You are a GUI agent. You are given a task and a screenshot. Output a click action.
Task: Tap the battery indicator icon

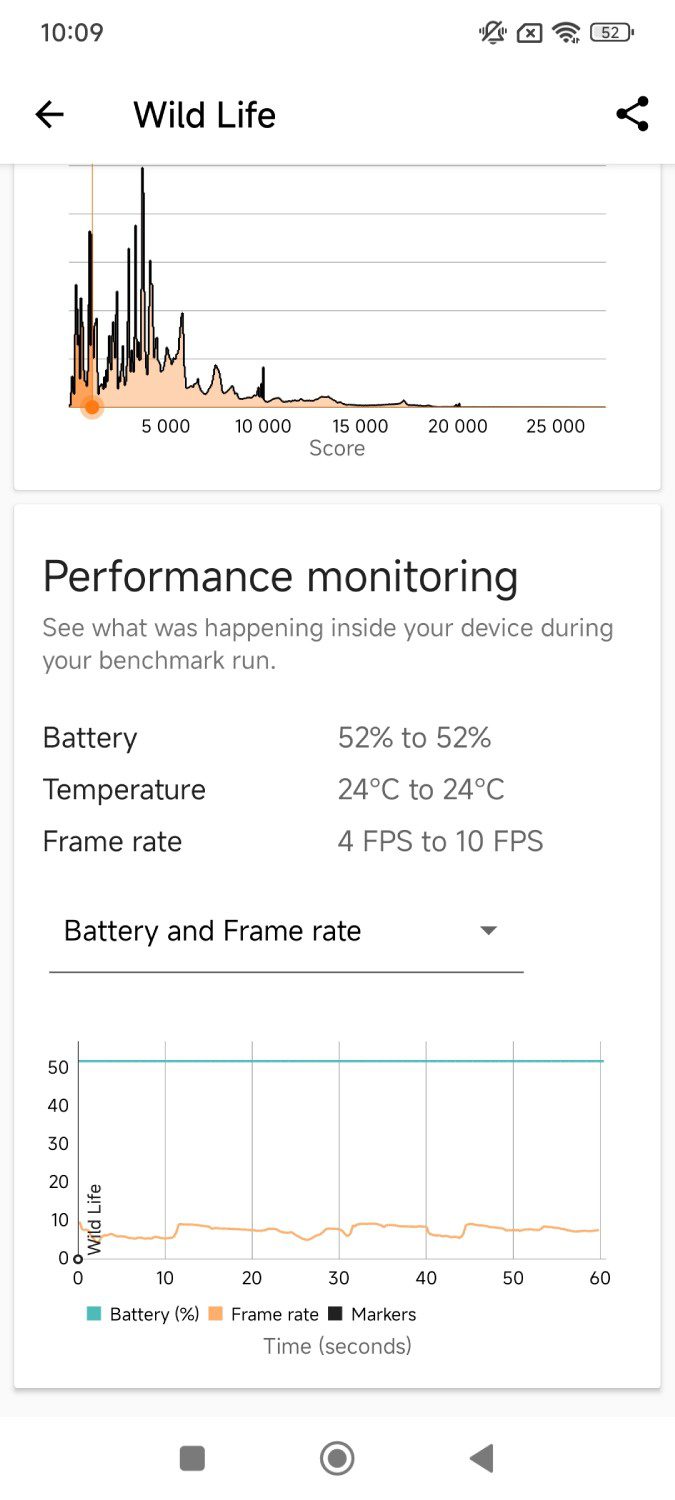(x=612, y=33)
